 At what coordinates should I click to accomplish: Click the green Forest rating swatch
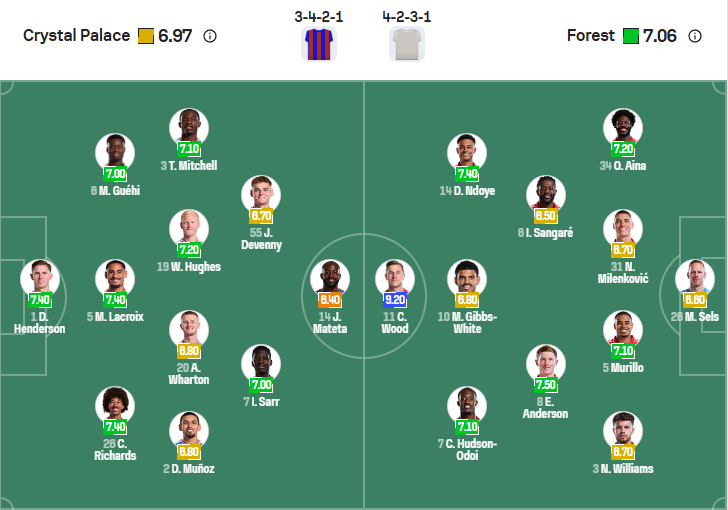(x=630, y=36)
